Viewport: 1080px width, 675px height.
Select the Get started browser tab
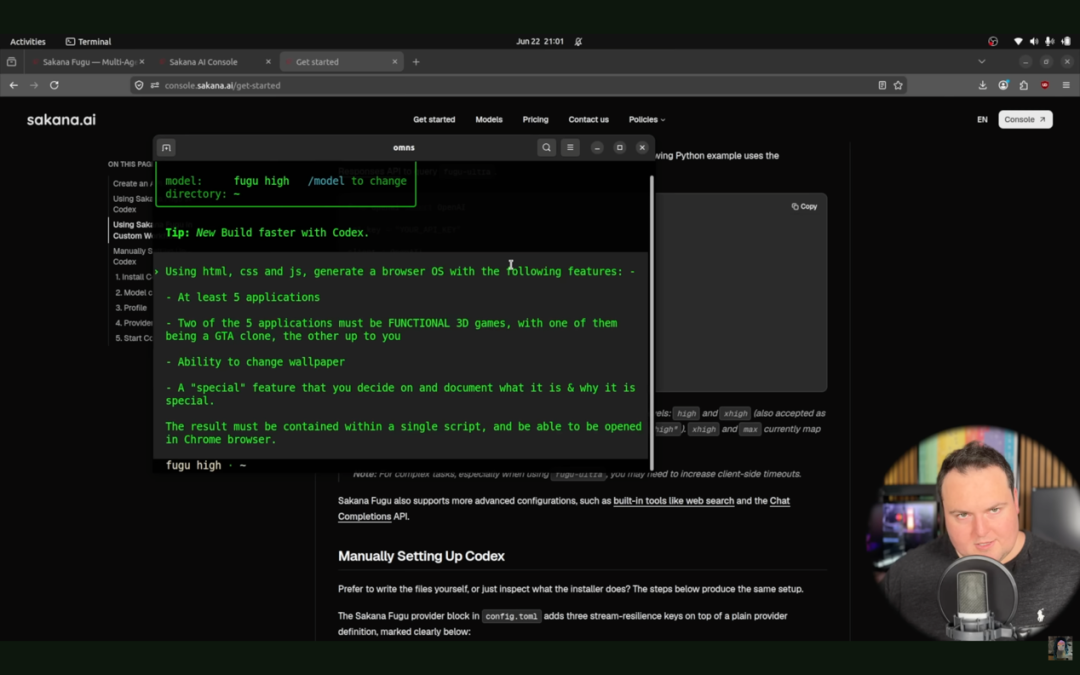pyautogui.click(x=342, y=62)
